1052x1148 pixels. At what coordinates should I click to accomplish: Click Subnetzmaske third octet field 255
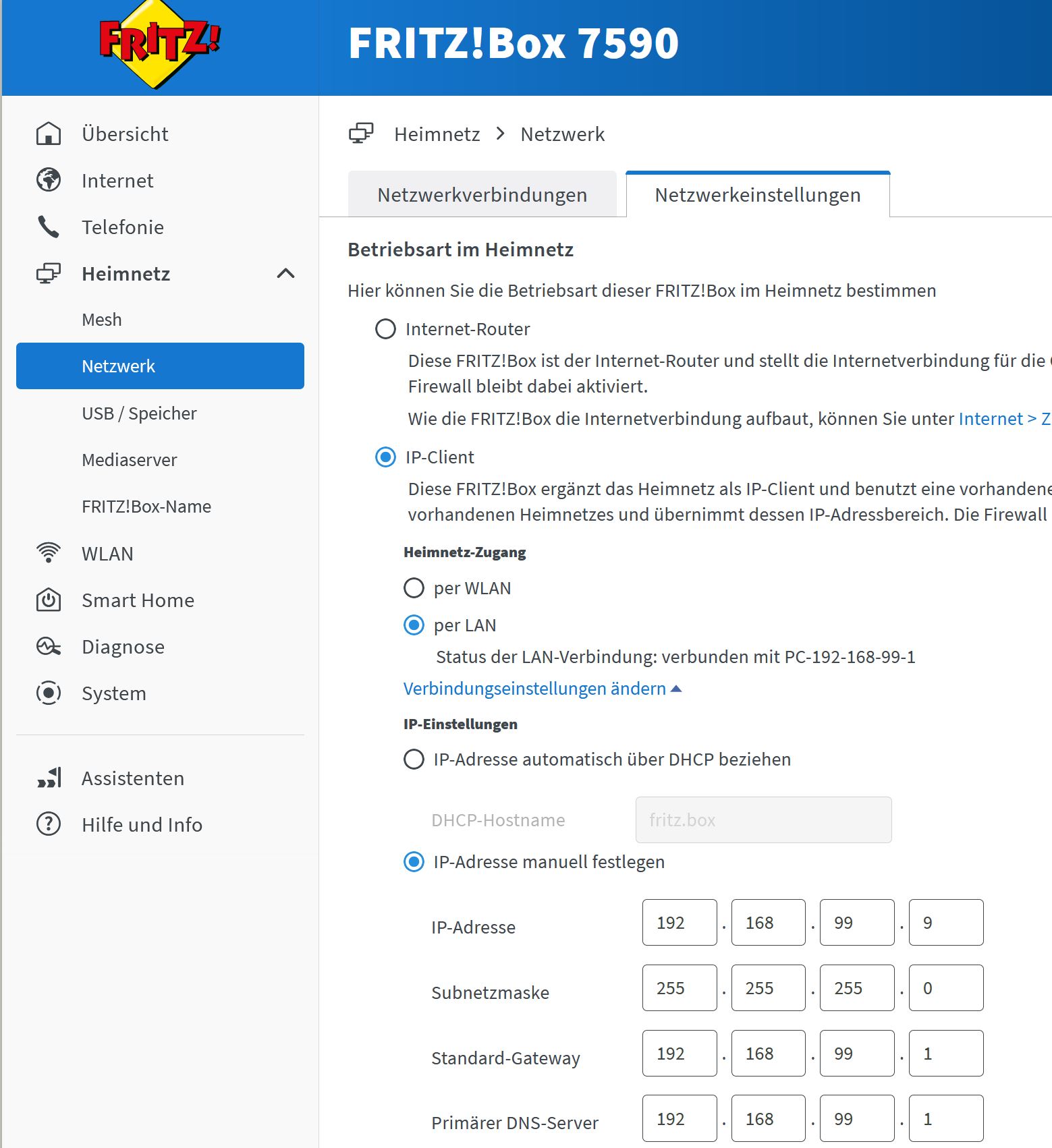(857, 987)
